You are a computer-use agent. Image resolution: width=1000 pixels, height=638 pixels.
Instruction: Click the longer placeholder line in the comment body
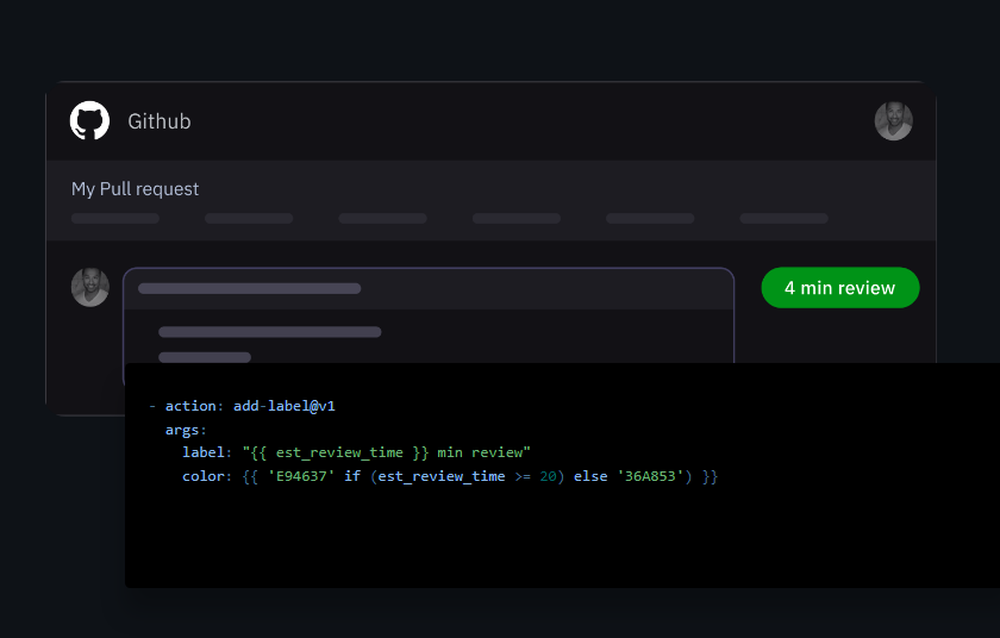click(270, 332)
